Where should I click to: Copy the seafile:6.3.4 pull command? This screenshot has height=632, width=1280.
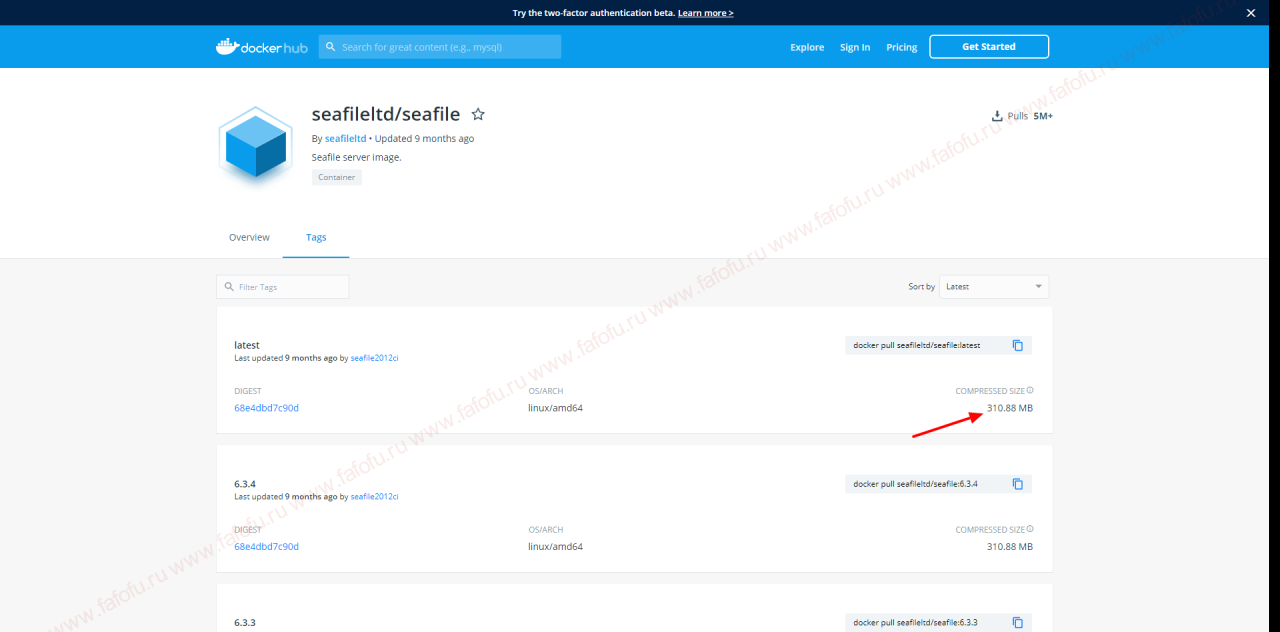[x=1018, y=484]
